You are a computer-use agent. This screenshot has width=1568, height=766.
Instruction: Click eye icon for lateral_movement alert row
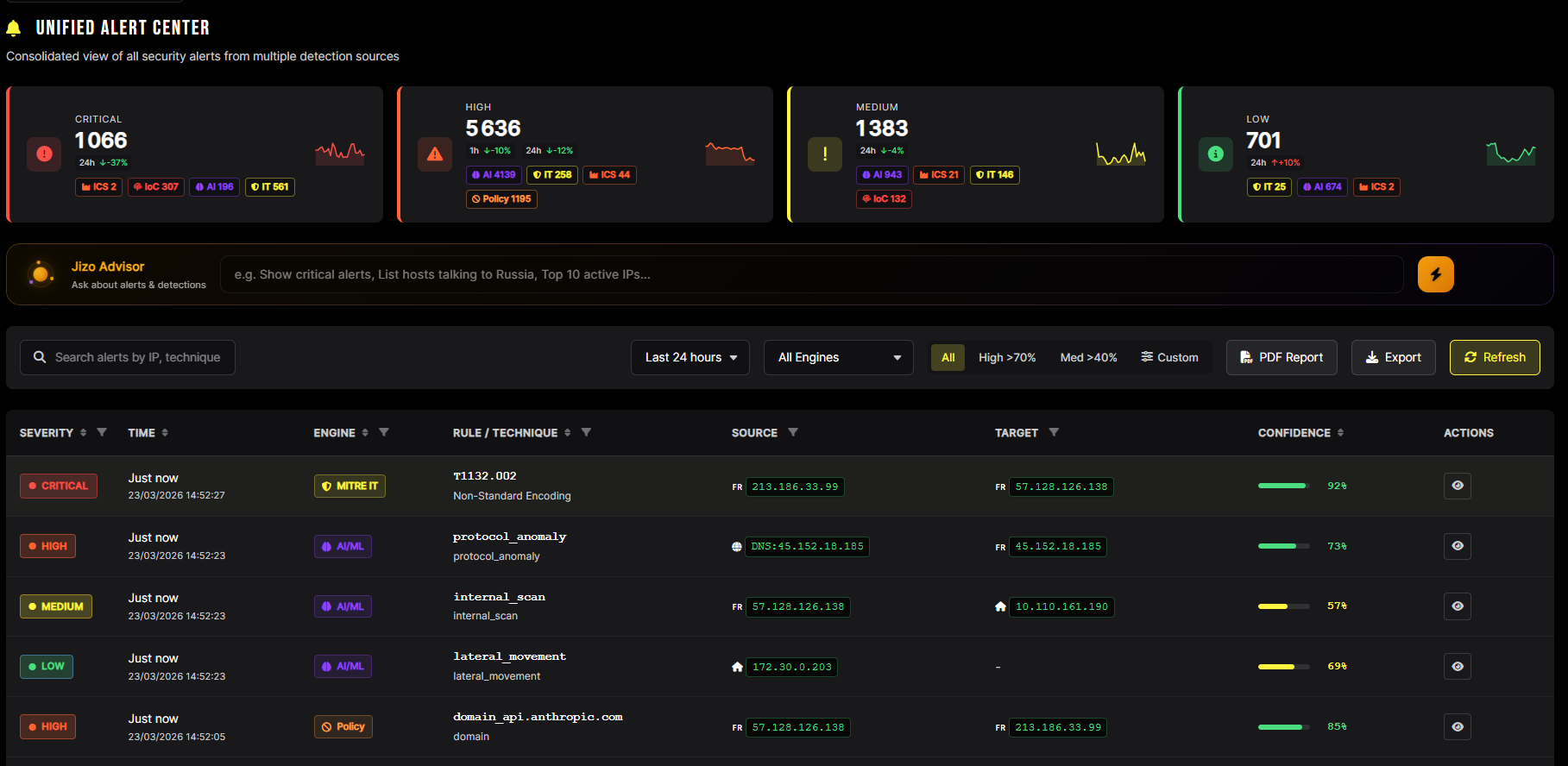[x=1457, y=667]
